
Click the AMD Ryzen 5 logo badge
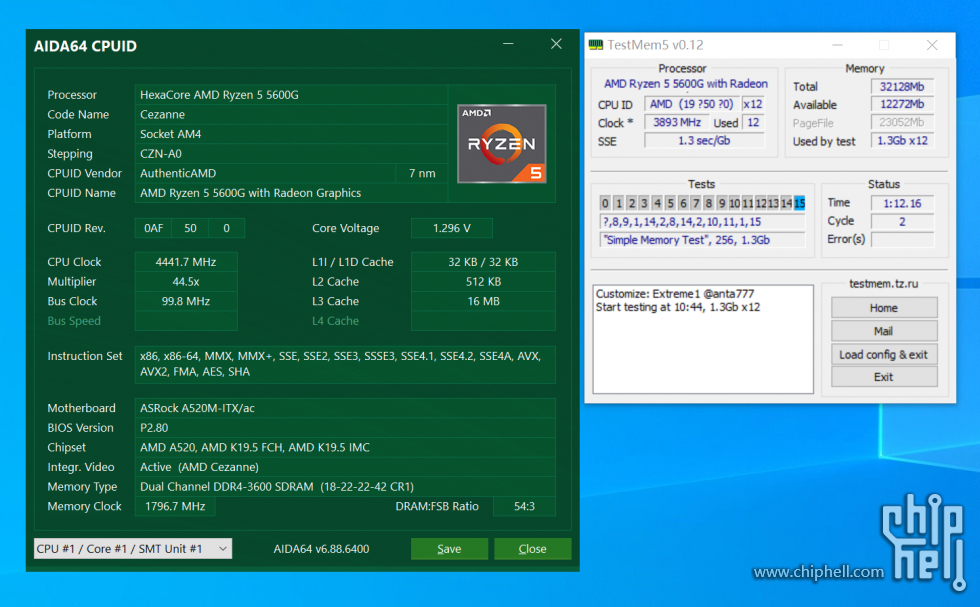[x=501, y=144]
